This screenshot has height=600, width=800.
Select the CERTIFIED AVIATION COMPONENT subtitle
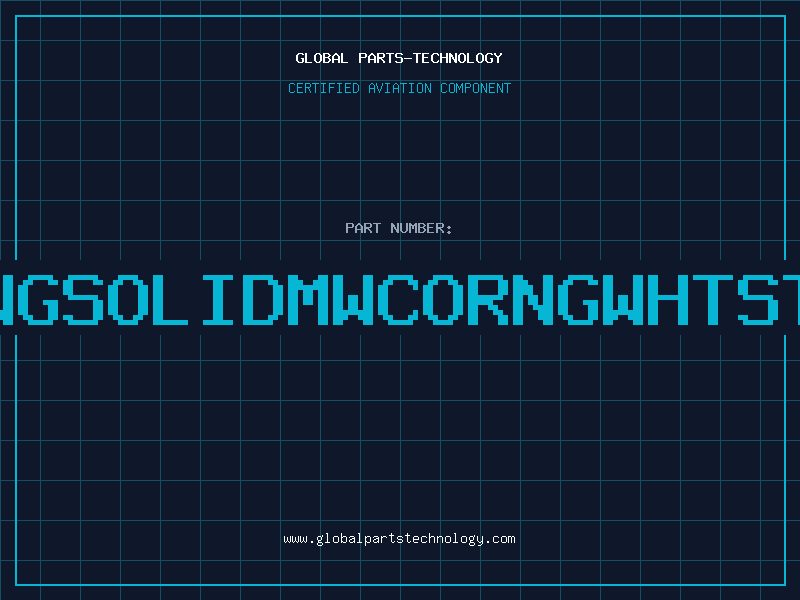(x=399, y=88)
